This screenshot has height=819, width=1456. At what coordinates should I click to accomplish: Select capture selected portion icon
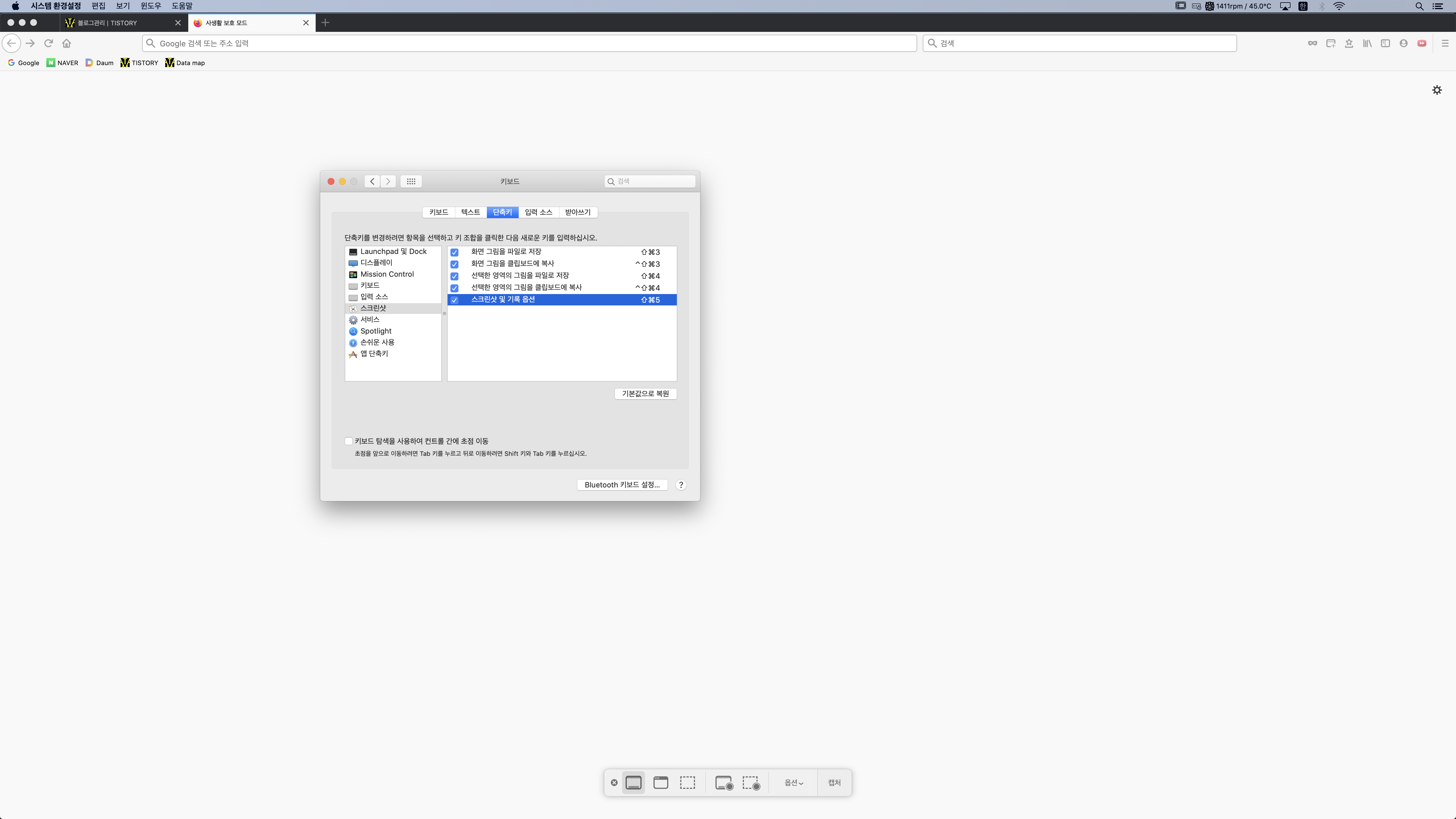[687, 783]
